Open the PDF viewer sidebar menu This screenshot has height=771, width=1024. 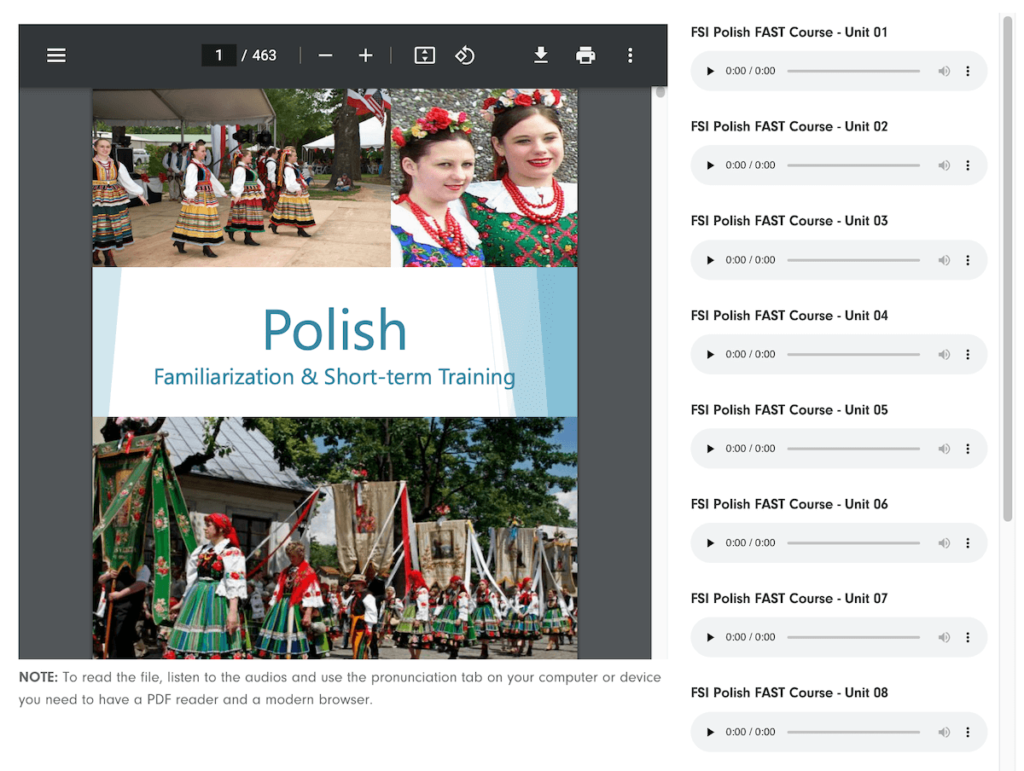click(56, 55)
